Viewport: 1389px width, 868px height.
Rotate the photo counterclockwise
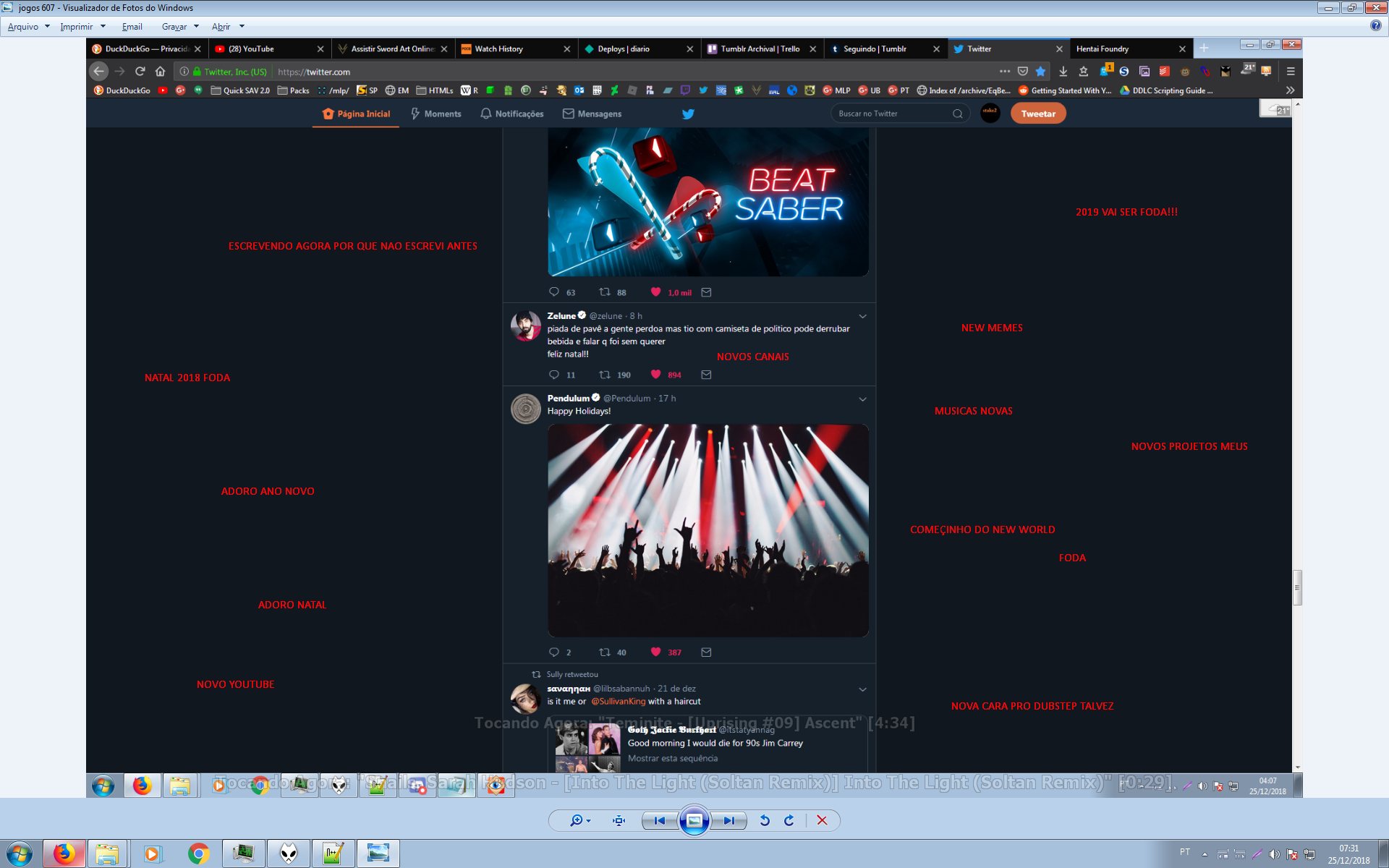pos(765,820)
